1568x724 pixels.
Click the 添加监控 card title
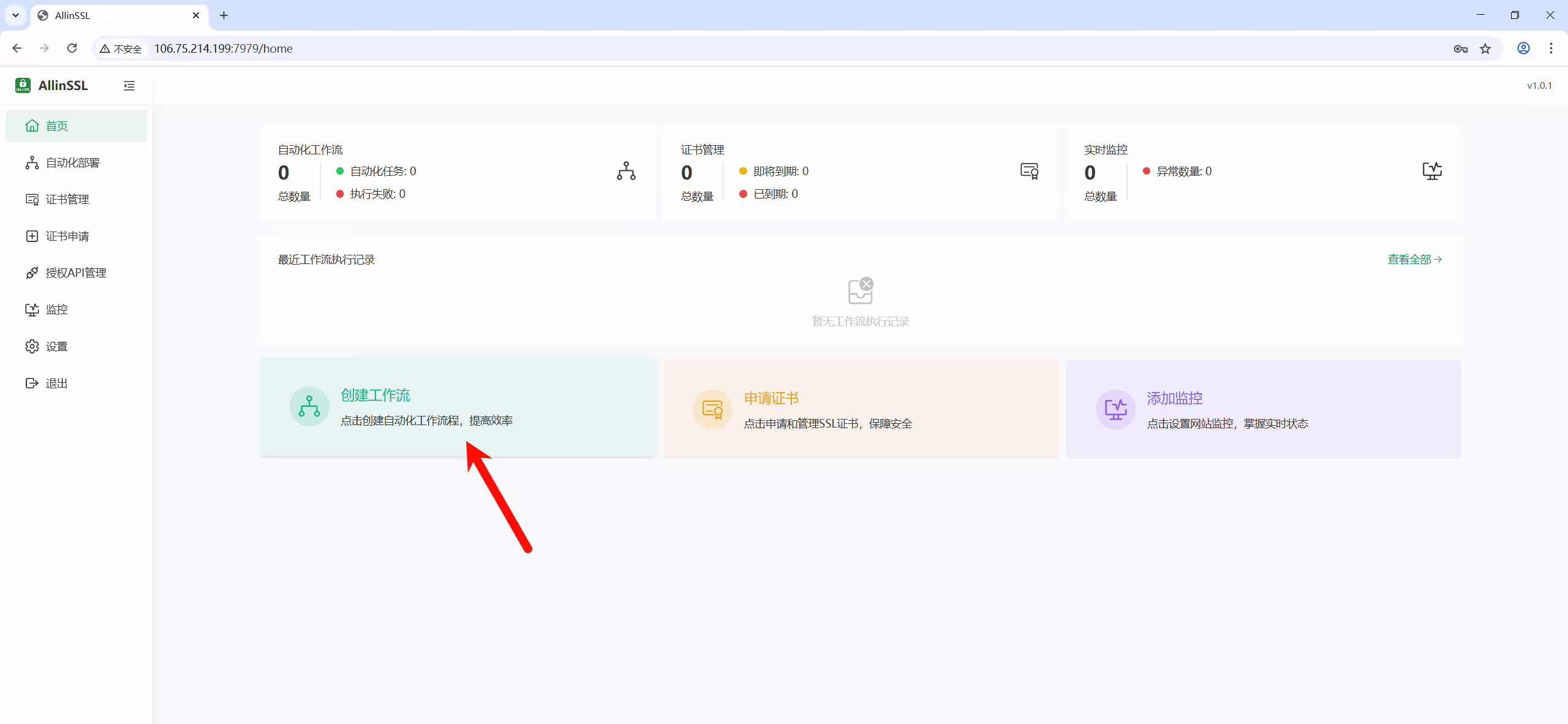1175,399
